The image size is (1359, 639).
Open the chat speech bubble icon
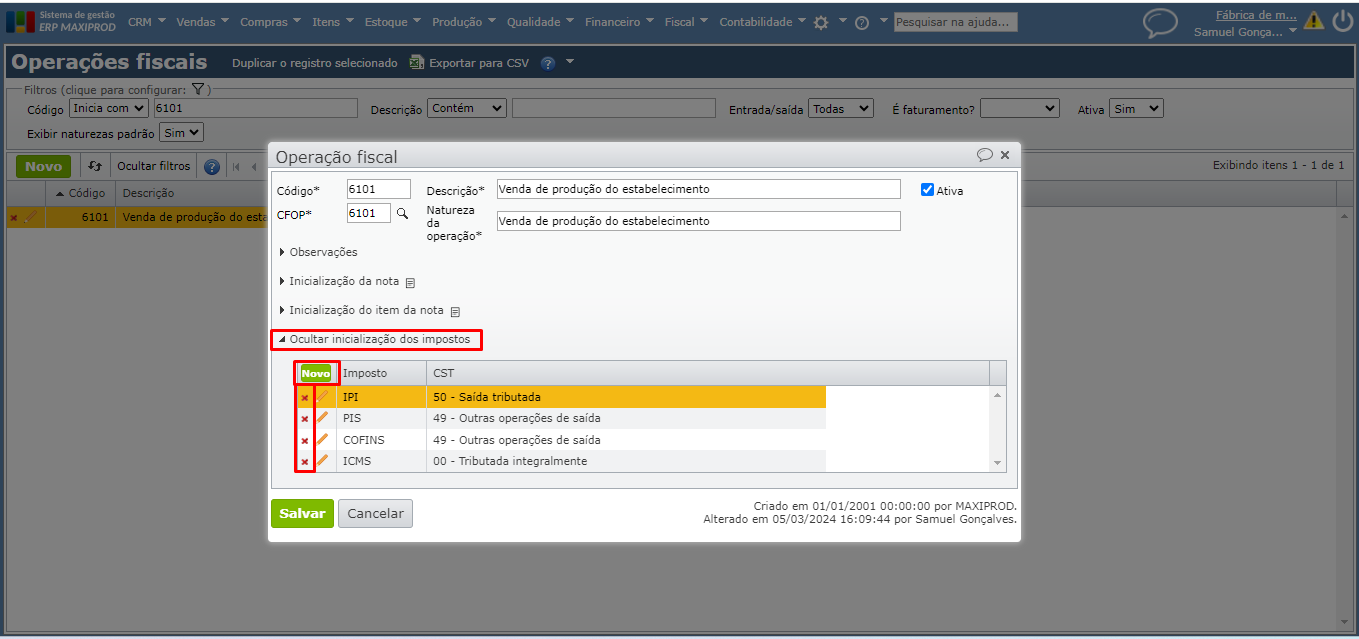(x=1160, y=22)
